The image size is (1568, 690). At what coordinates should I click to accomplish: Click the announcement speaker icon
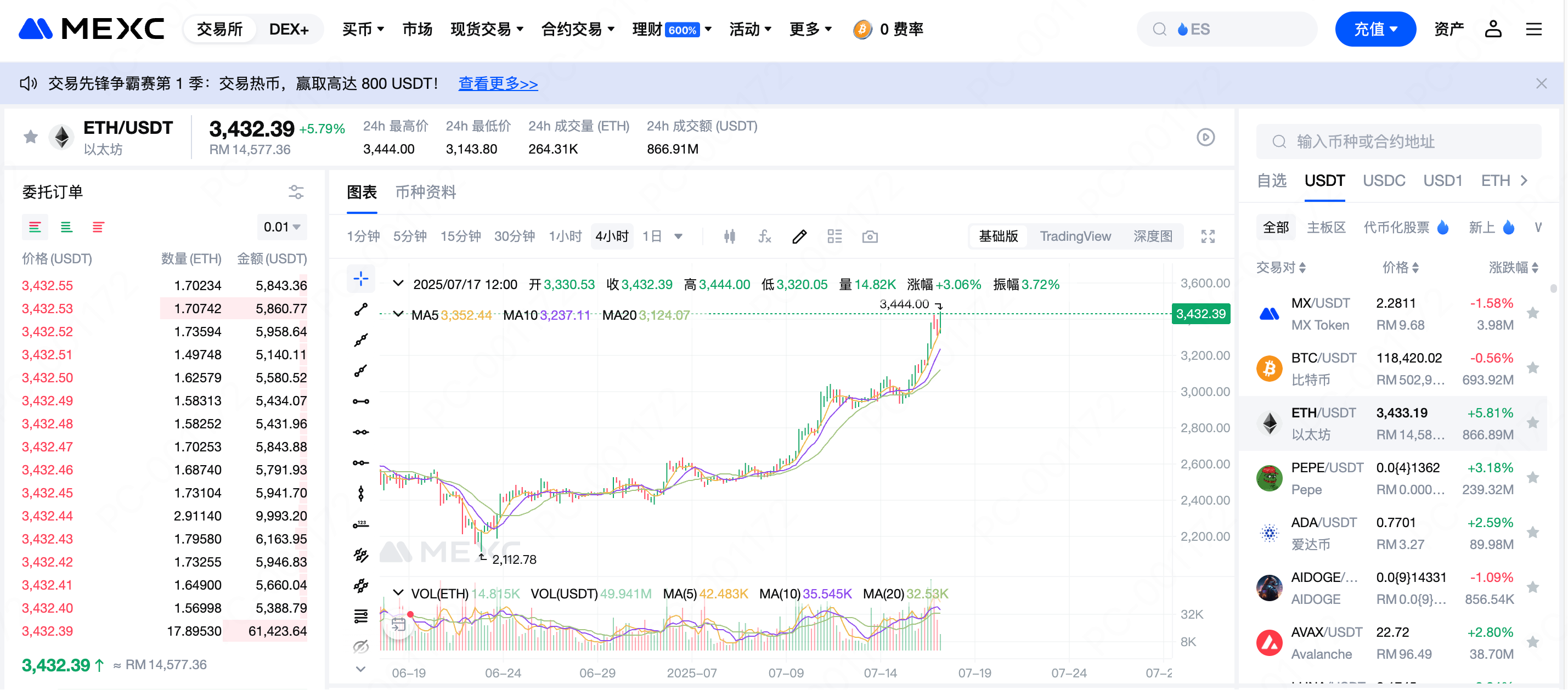(28, 83)
